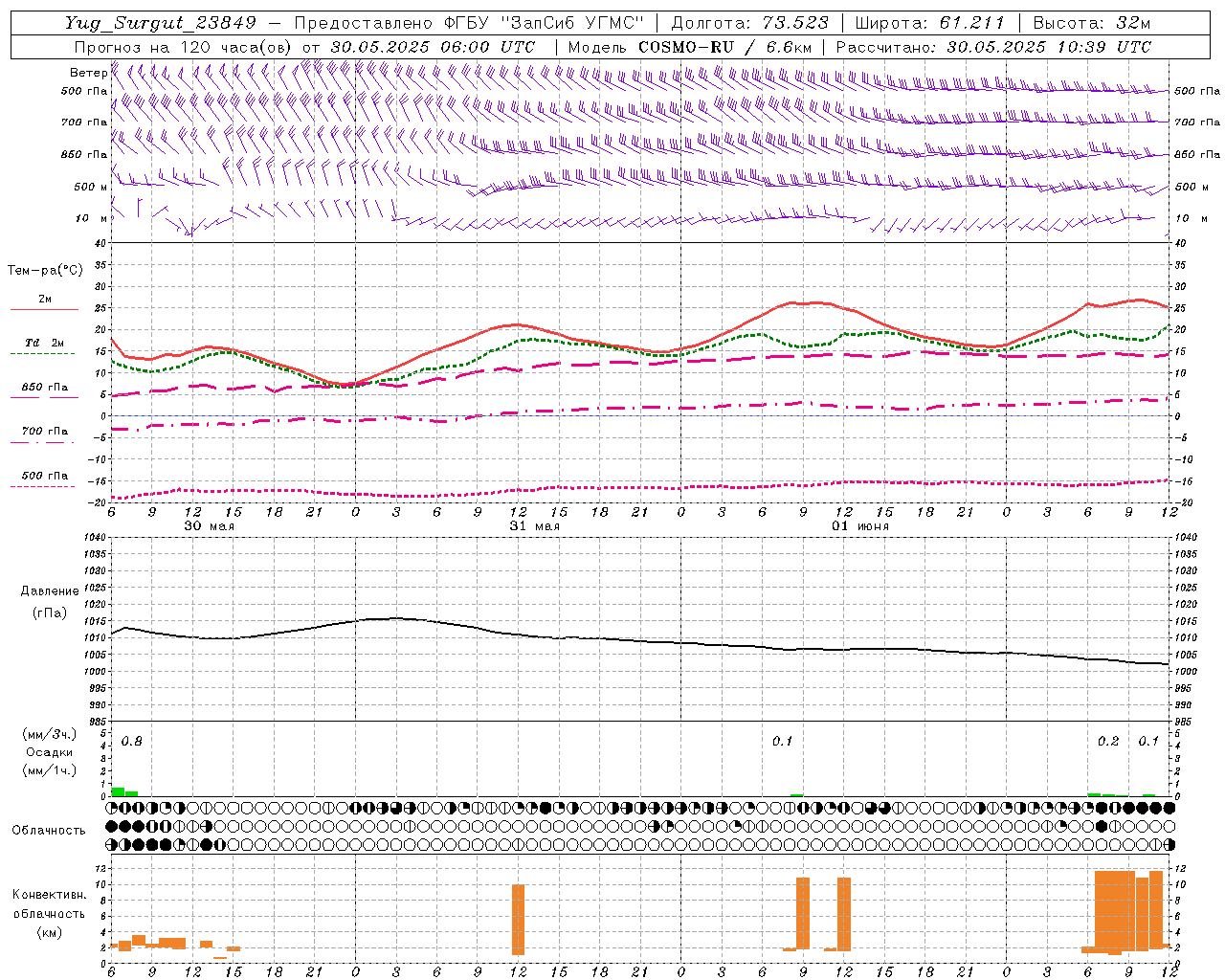This screenshot has width=1225, height=980.
Task: Click the (мм/3ч.) precipitation unit label
Action: (49, 734)
